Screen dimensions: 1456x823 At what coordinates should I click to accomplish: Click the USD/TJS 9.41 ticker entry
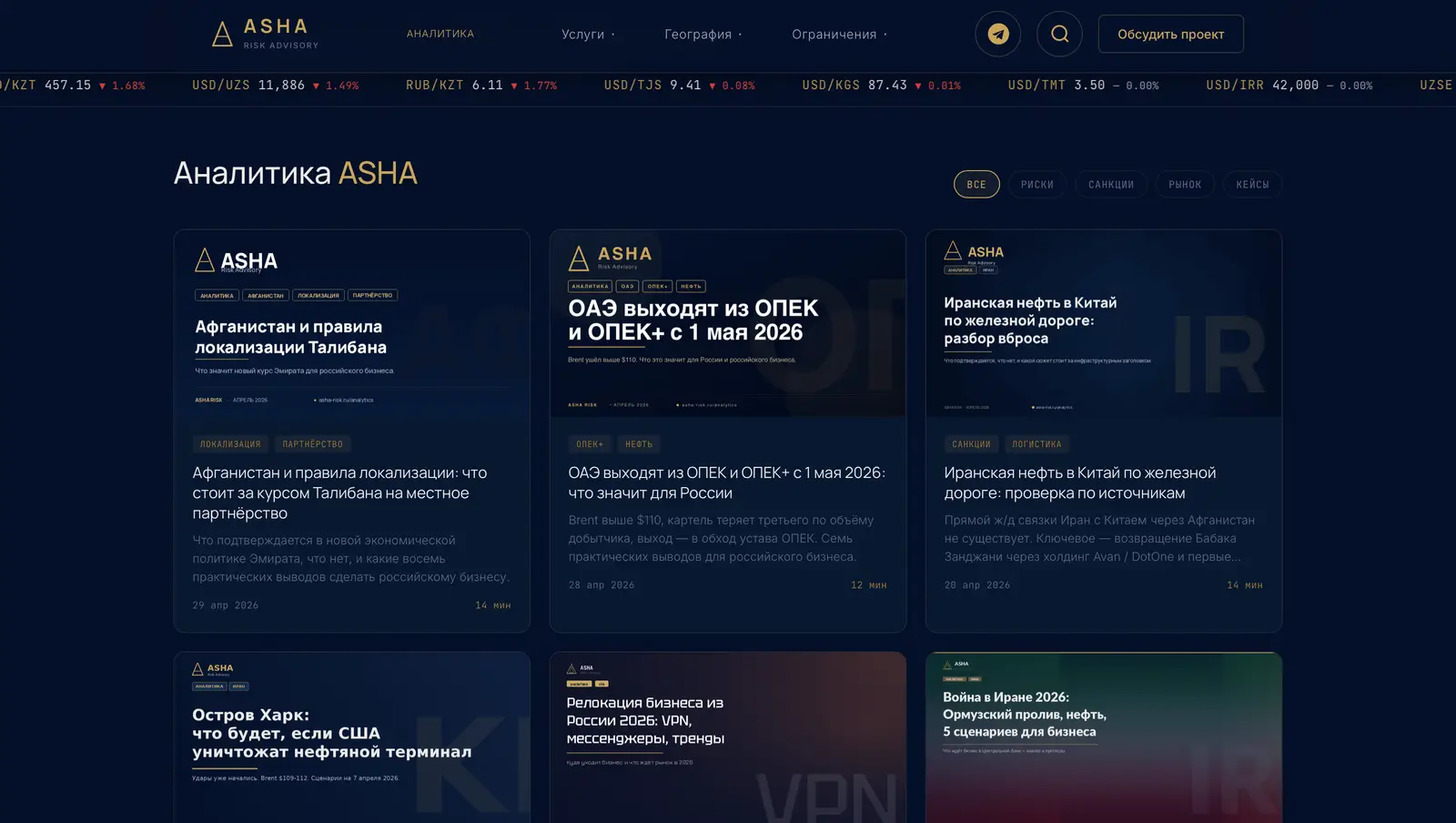coord(680,86)
